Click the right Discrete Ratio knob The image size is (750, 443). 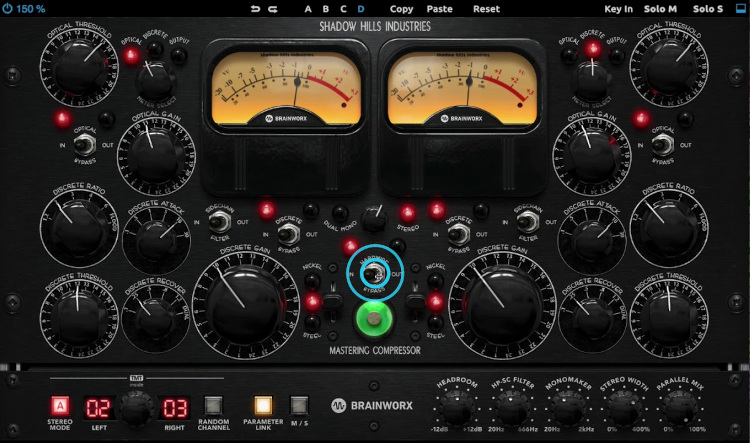click(x=669, y=229)
